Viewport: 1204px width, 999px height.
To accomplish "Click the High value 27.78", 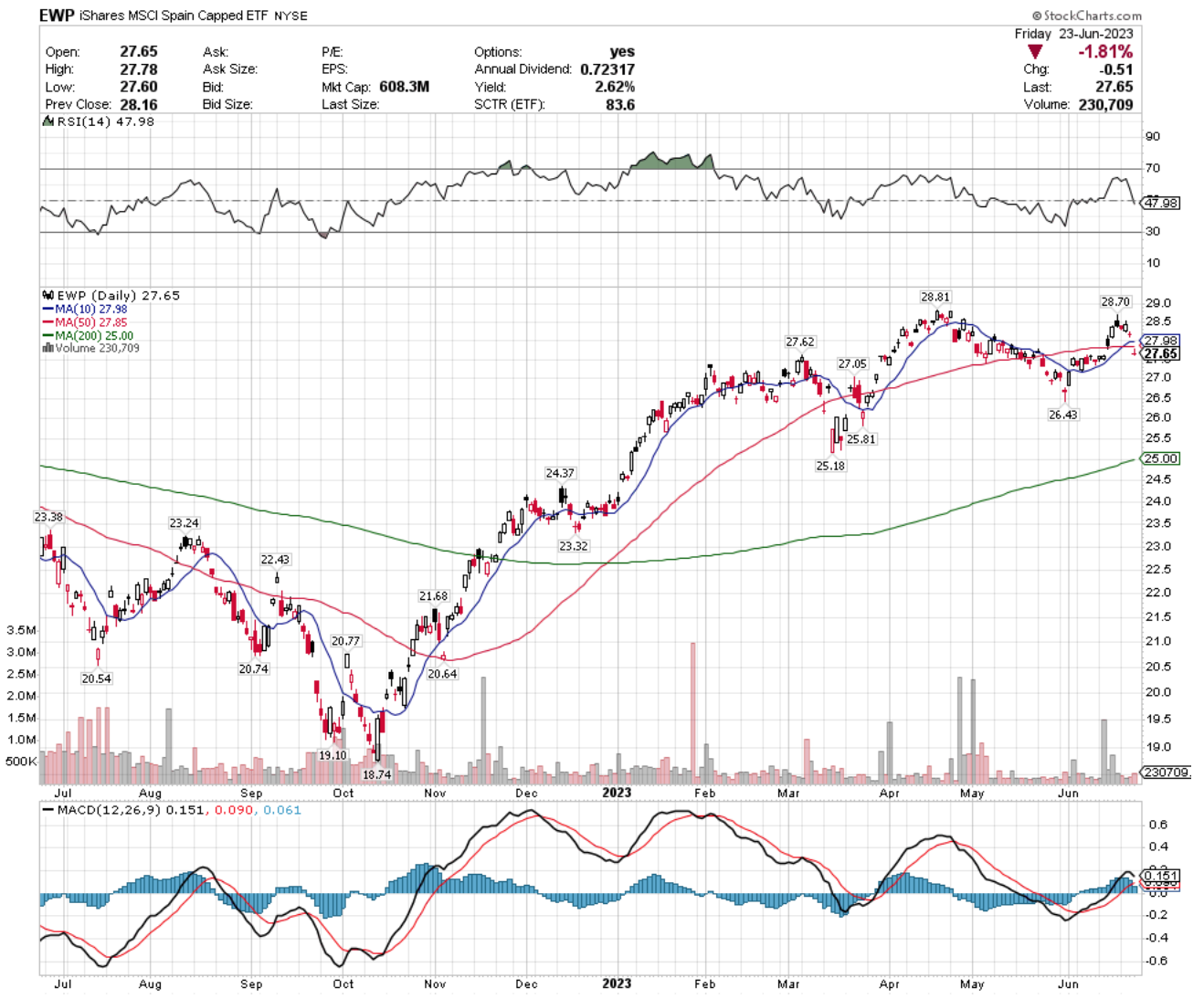I will 138,69.
